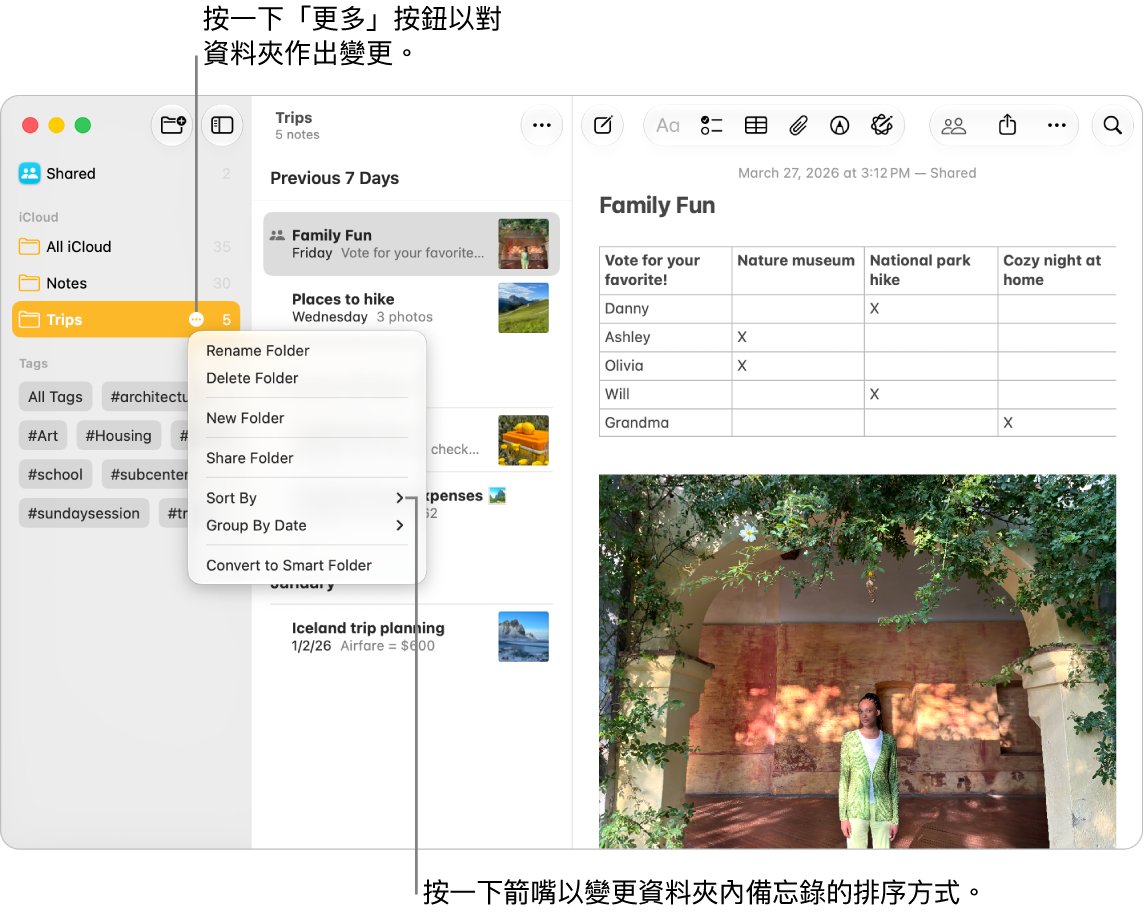Expand the Group By Date submenu

point(307,526)
